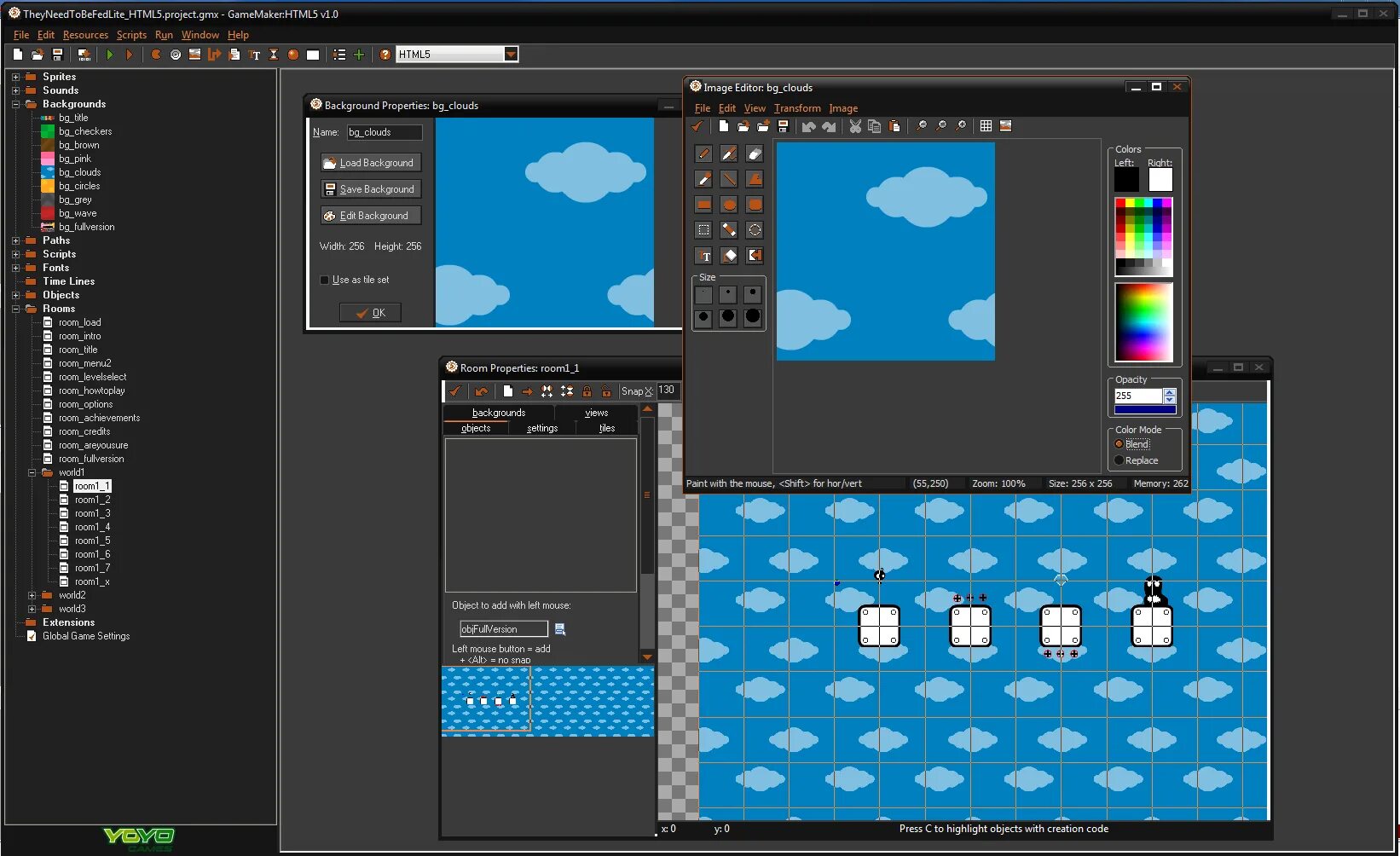Image resolution: width=1400 pixels, height=856 pixels.
Task: Choose largest brush size in Size panel
Action: pos(753,317)
